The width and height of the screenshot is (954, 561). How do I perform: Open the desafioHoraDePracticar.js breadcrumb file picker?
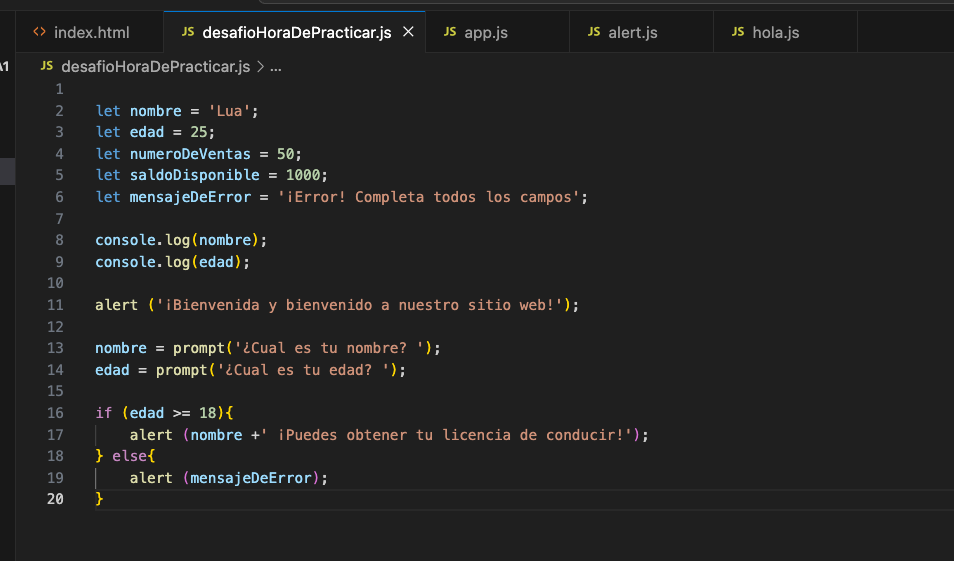(x=155, y=67)
